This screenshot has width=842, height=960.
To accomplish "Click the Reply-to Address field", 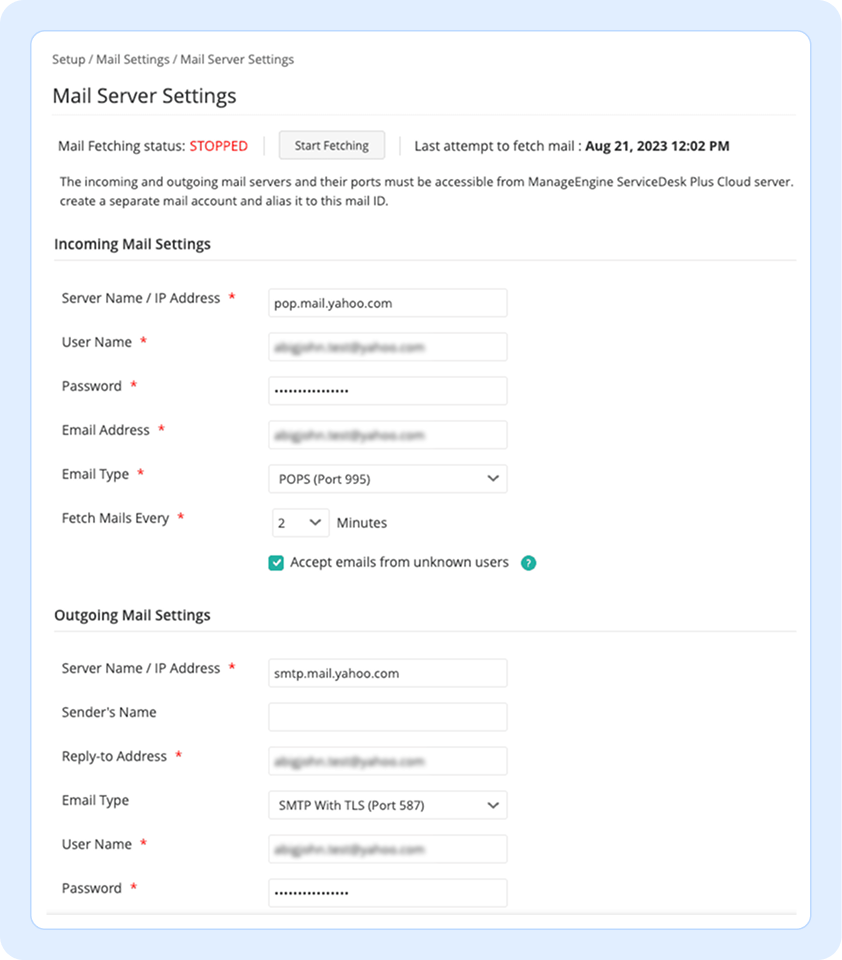I will 387,761.
